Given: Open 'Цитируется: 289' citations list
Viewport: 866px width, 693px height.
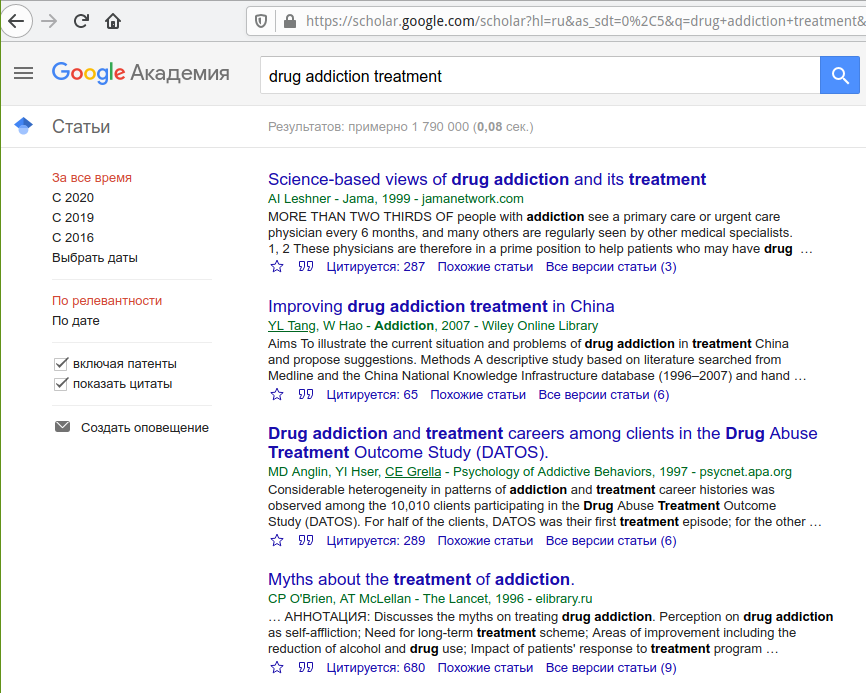Looking at the screenshot, I should coord(376,541).
